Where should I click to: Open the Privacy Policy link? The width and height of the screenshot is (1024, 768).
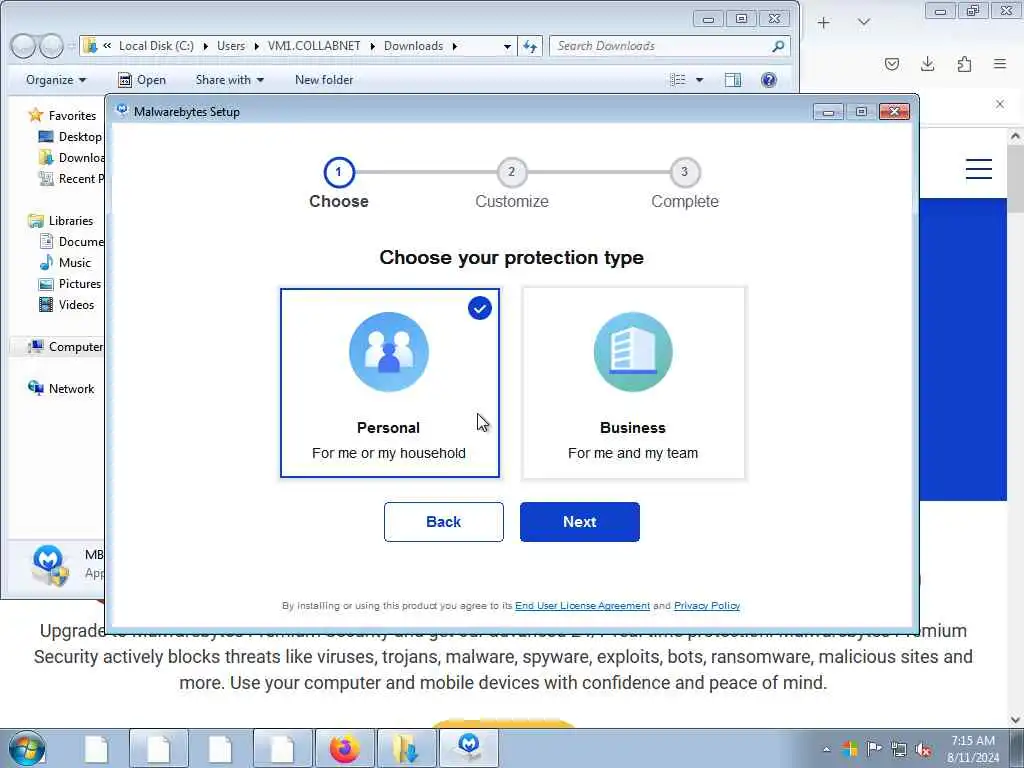[707, 605]
